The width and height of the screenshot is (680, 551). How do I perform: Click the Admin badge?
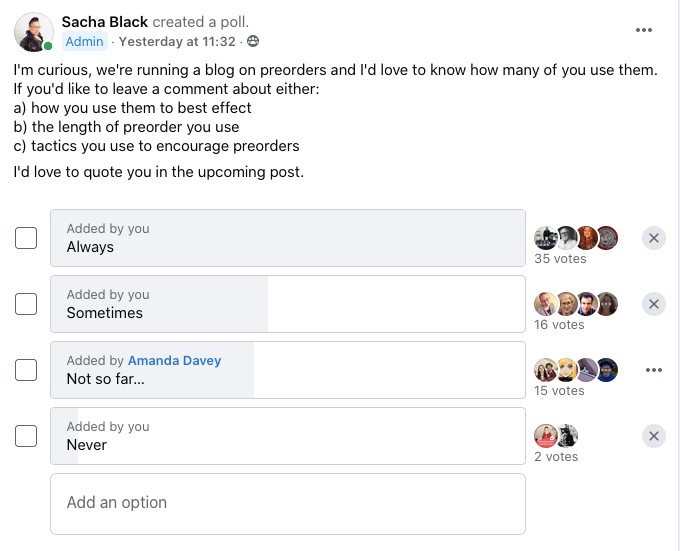(85, 41)
